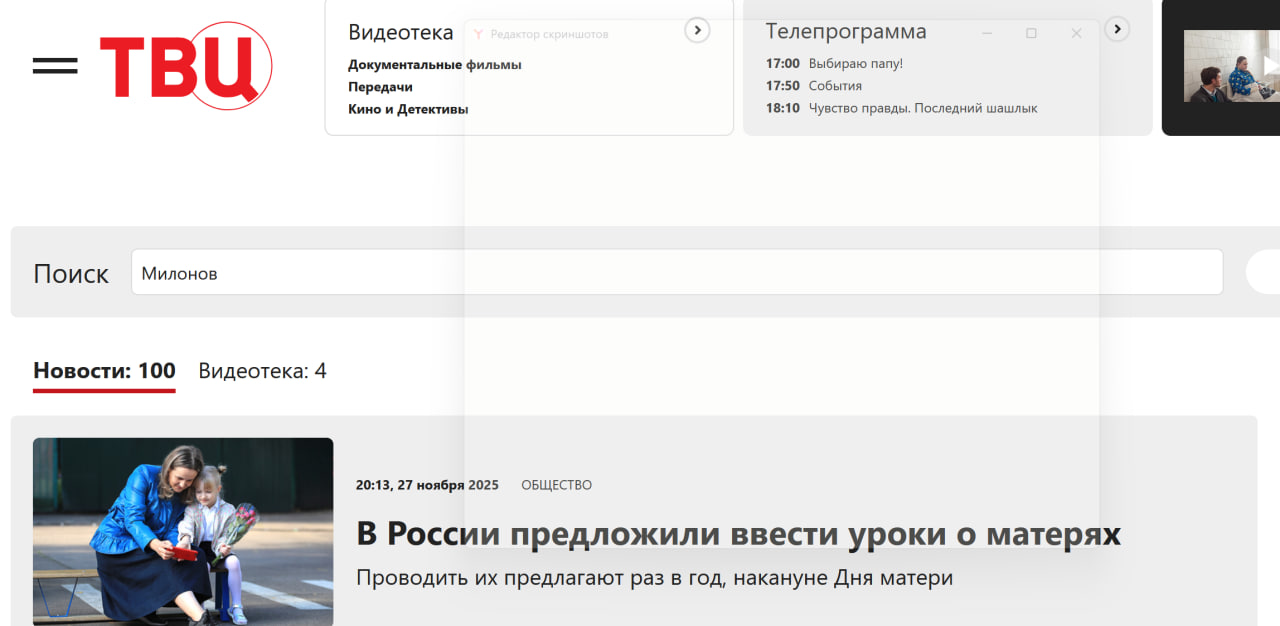The height and width of the screenshot is (626, 1280).
Task: Select 18:10 Чувство правды program entry
Action: [901, 108]
